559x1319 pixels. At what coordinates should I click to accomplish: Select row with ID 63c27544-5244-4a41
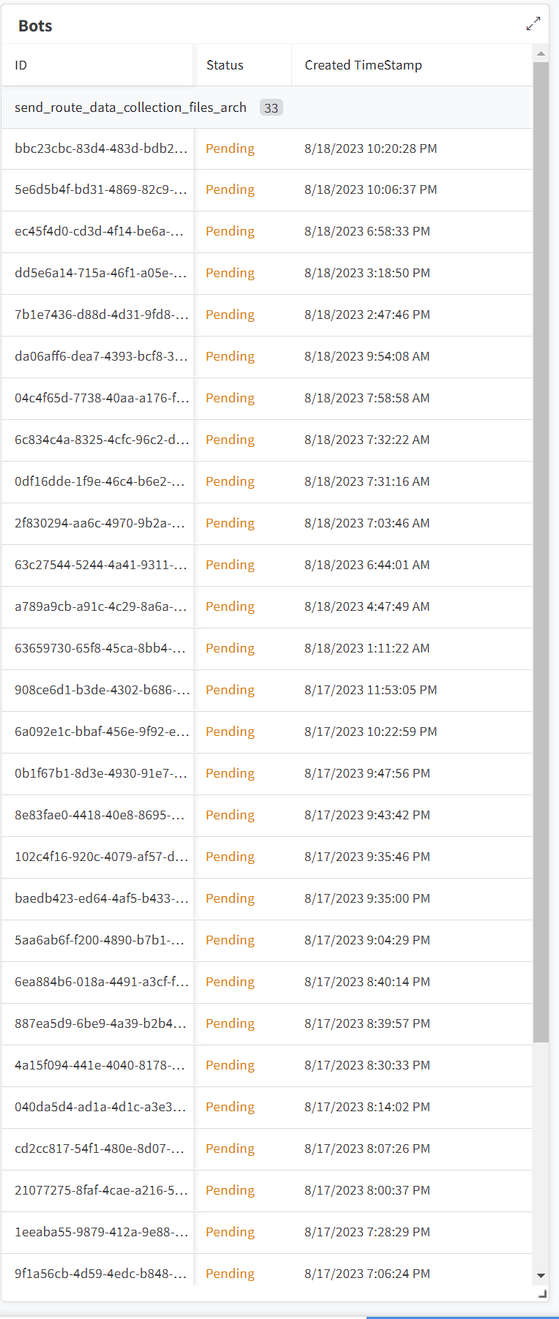coord(267,565)
